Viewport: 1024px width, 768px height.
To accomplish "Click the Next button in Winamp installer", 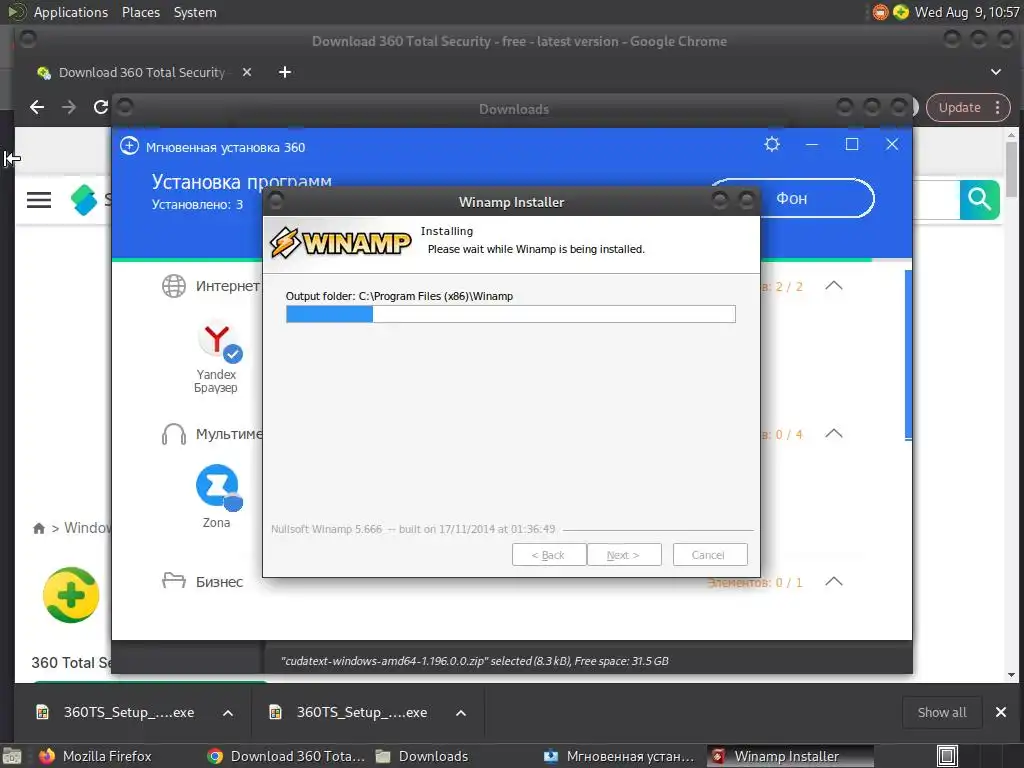I will click(x=624, y=555).
